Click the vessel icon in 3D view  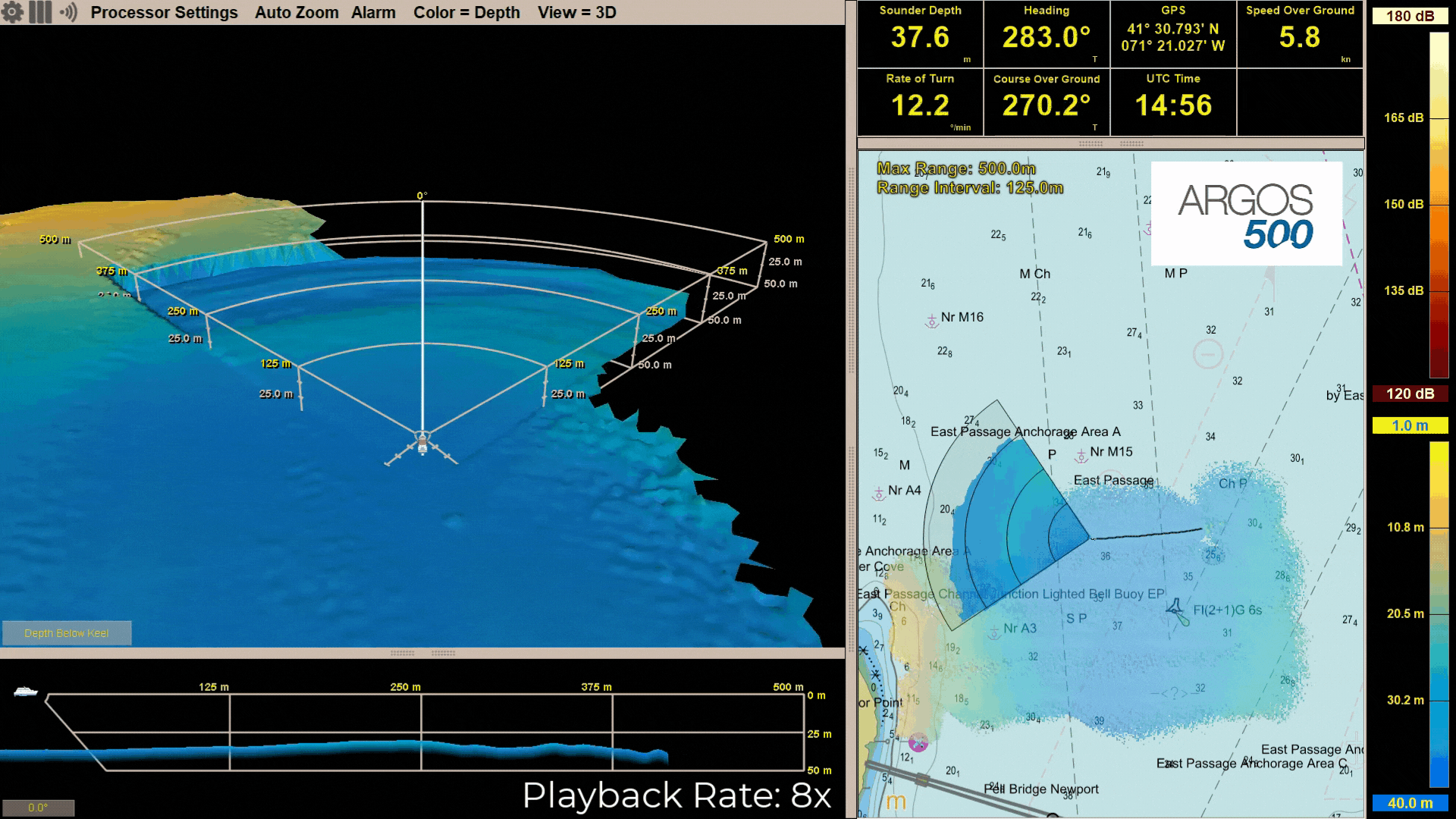click(422, 444)
